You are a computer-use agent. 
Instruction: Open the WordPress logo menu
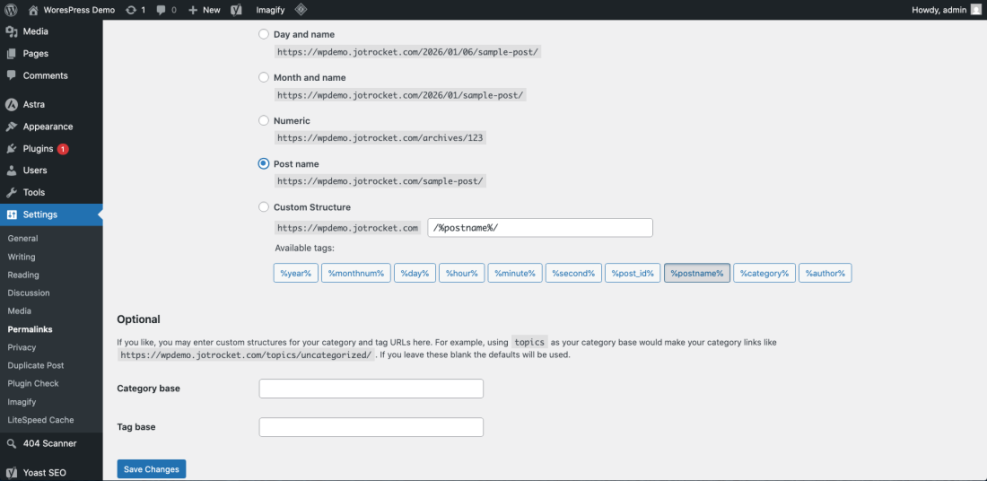tap(11, 10)
